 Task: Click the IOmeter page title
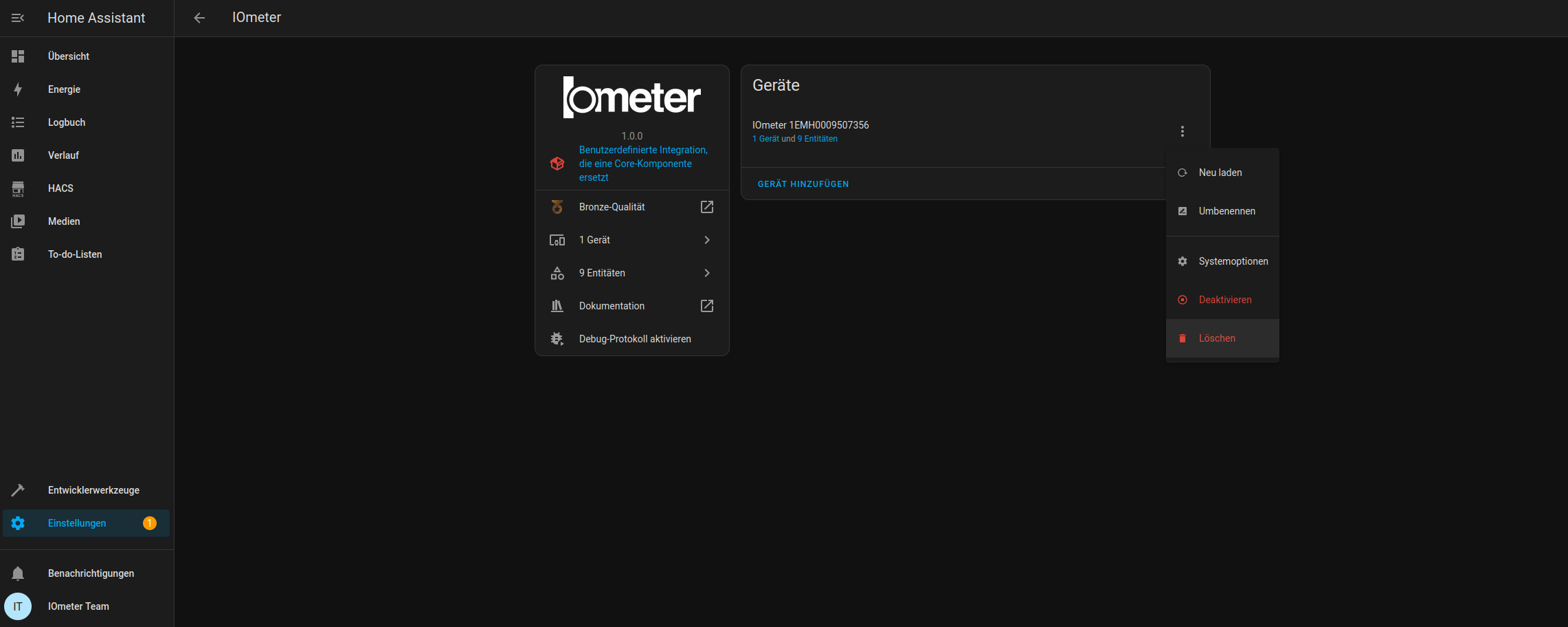(256, 18)
